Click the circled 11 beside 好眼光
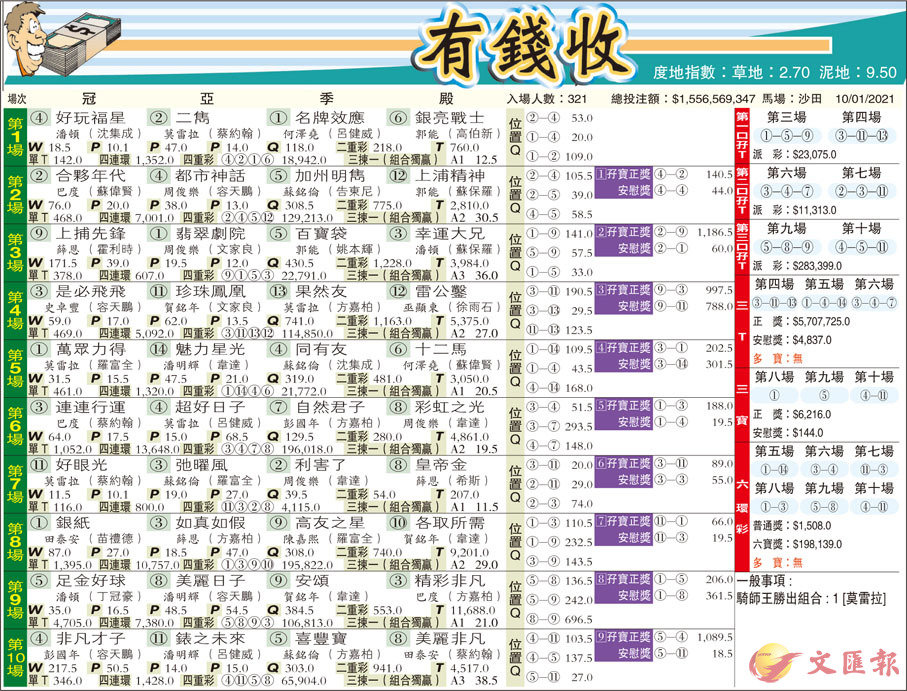Screen dimensions: 907x691 (x=40, y=464)
